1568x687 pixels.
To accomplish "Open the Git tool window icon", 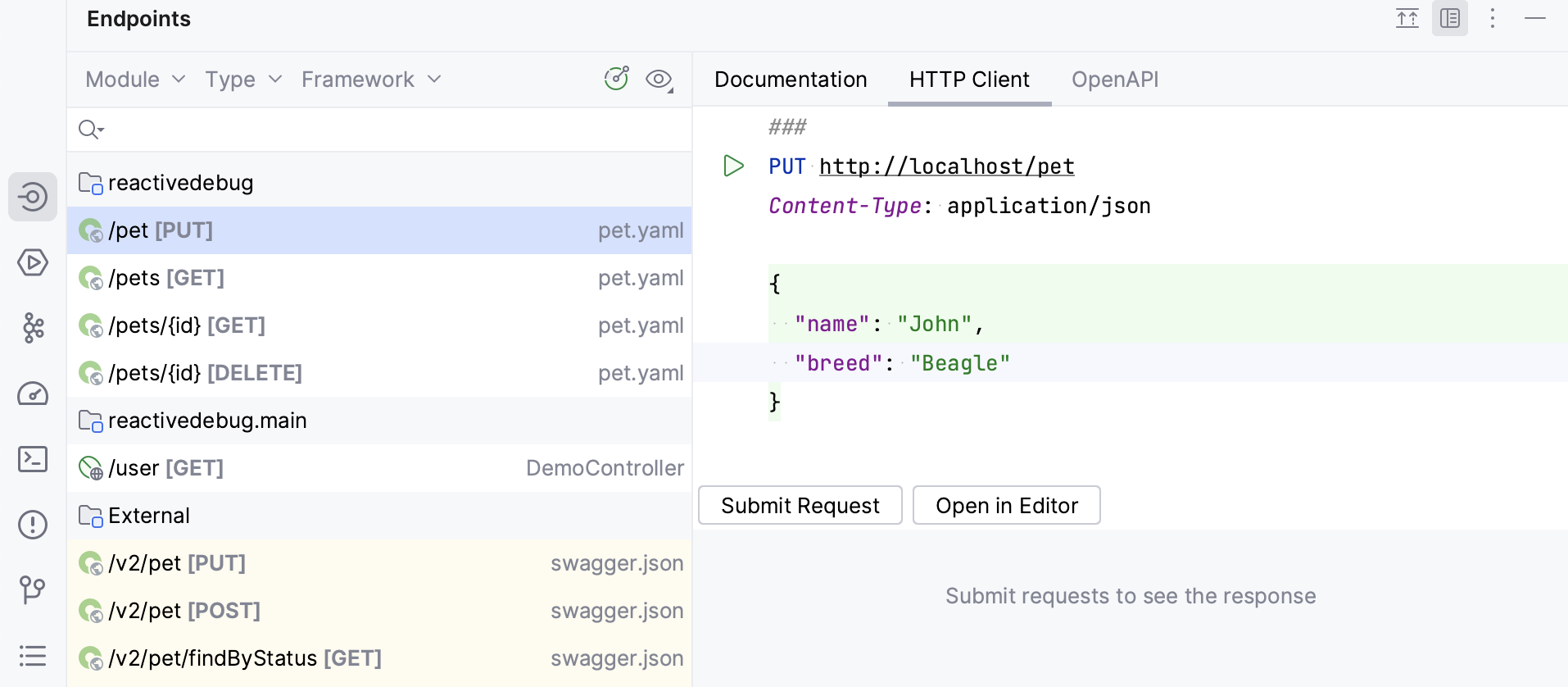I will click(33, 589).
